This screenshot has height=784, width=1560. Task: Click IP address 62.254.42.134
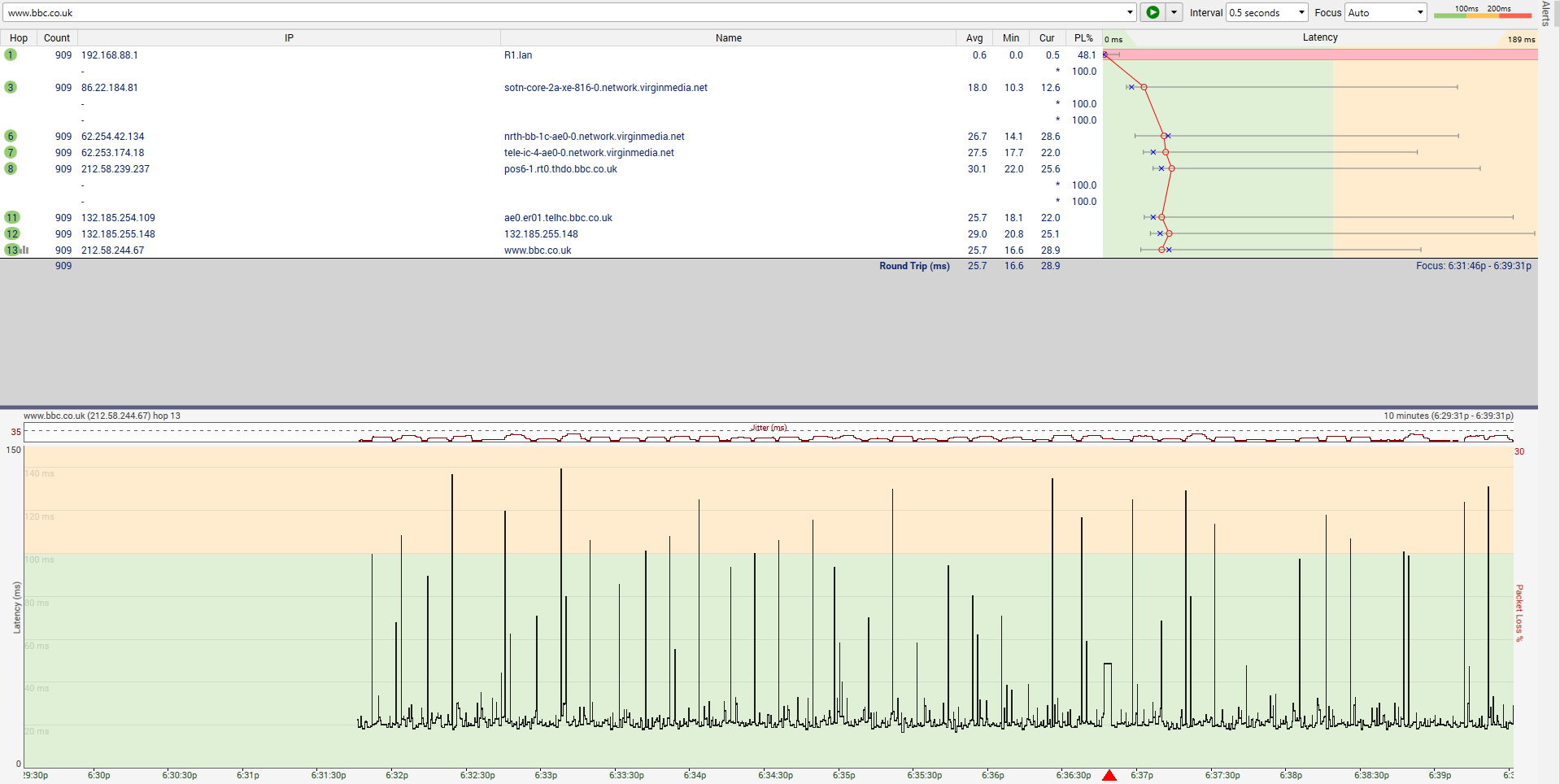[x=113, y=137]
